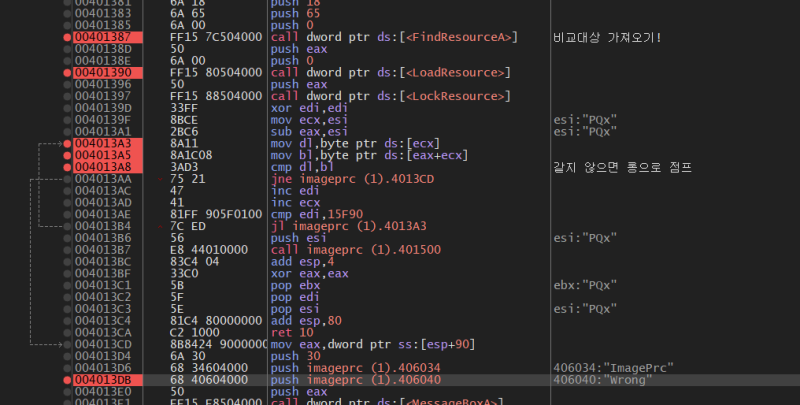Click the Korean comment beside 'cmp dl,bl'
Screen dimensions: 800x405
tap(622, 167)
